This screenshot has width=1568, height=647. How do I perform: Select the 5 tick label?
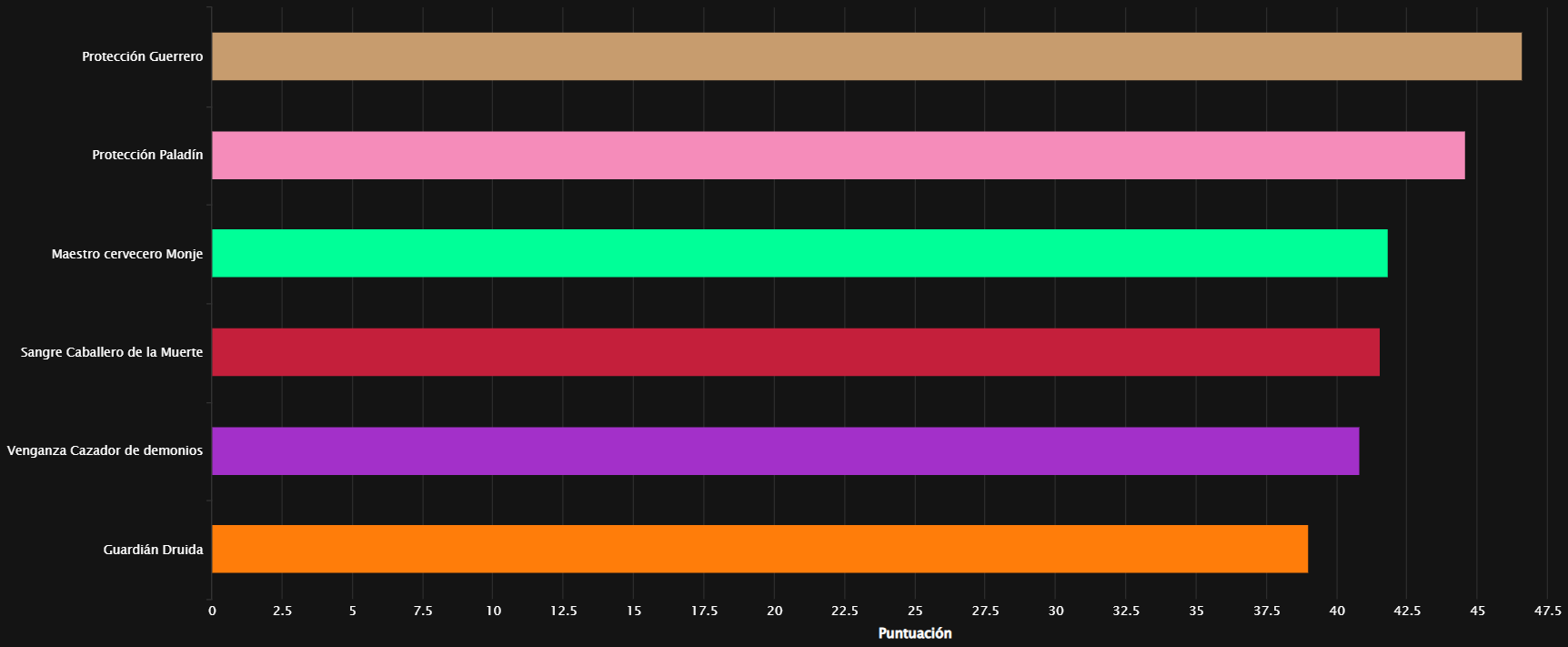point(353,611)
